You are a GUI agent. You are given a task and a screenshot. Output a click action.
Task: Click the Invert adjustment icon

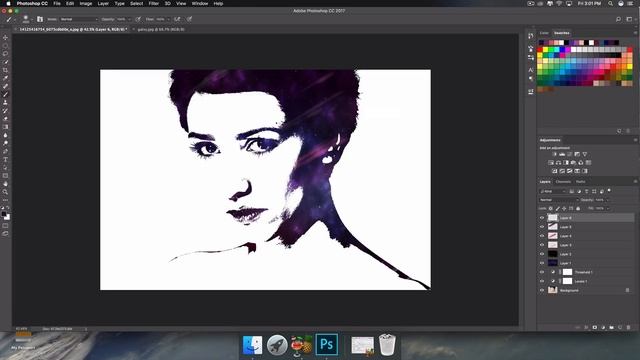(x=555, y=171)
